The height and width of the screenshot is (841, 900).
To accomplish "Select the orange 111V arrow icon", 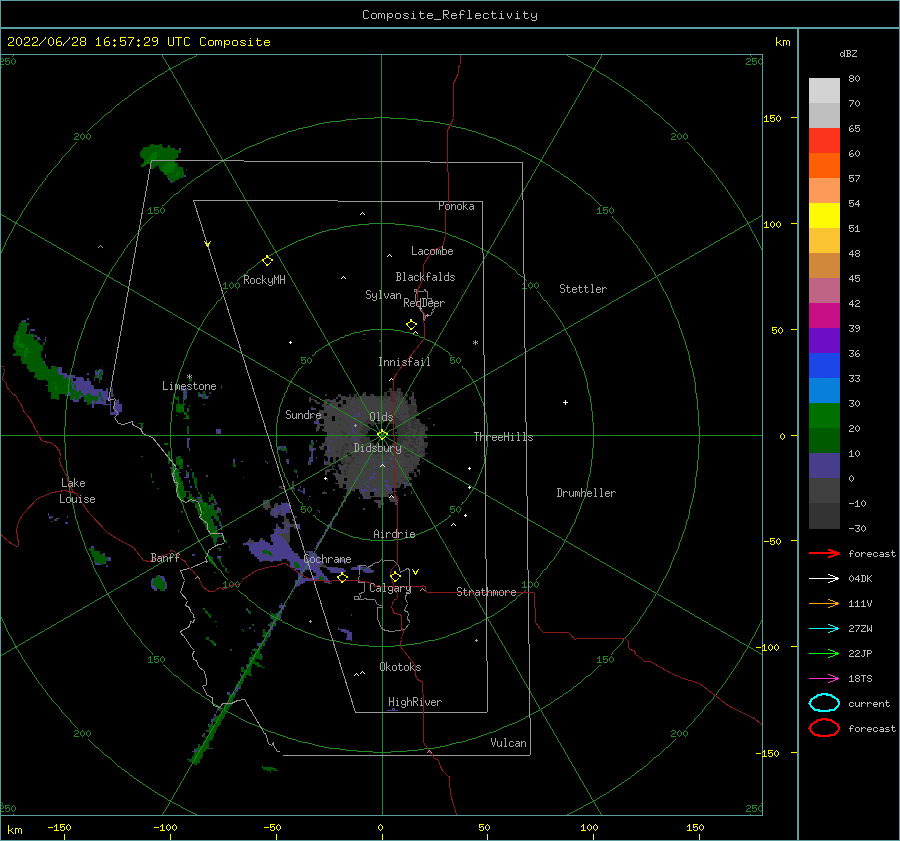I will [824, 603].
